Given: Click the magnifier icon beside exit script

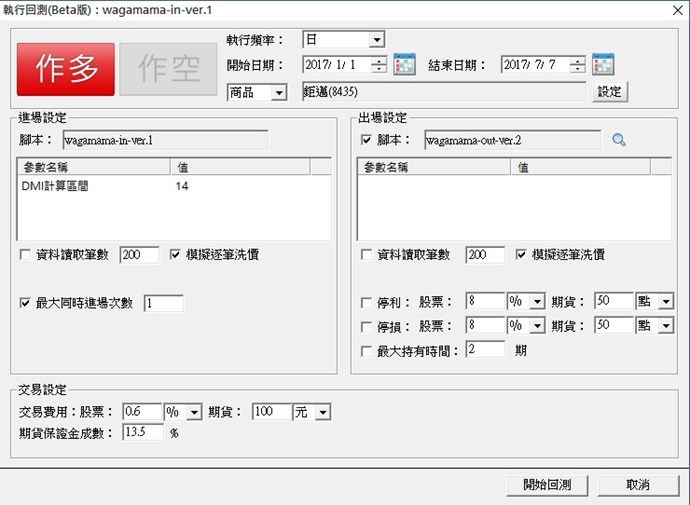Looking at the screenshot, I should [618, 140].
